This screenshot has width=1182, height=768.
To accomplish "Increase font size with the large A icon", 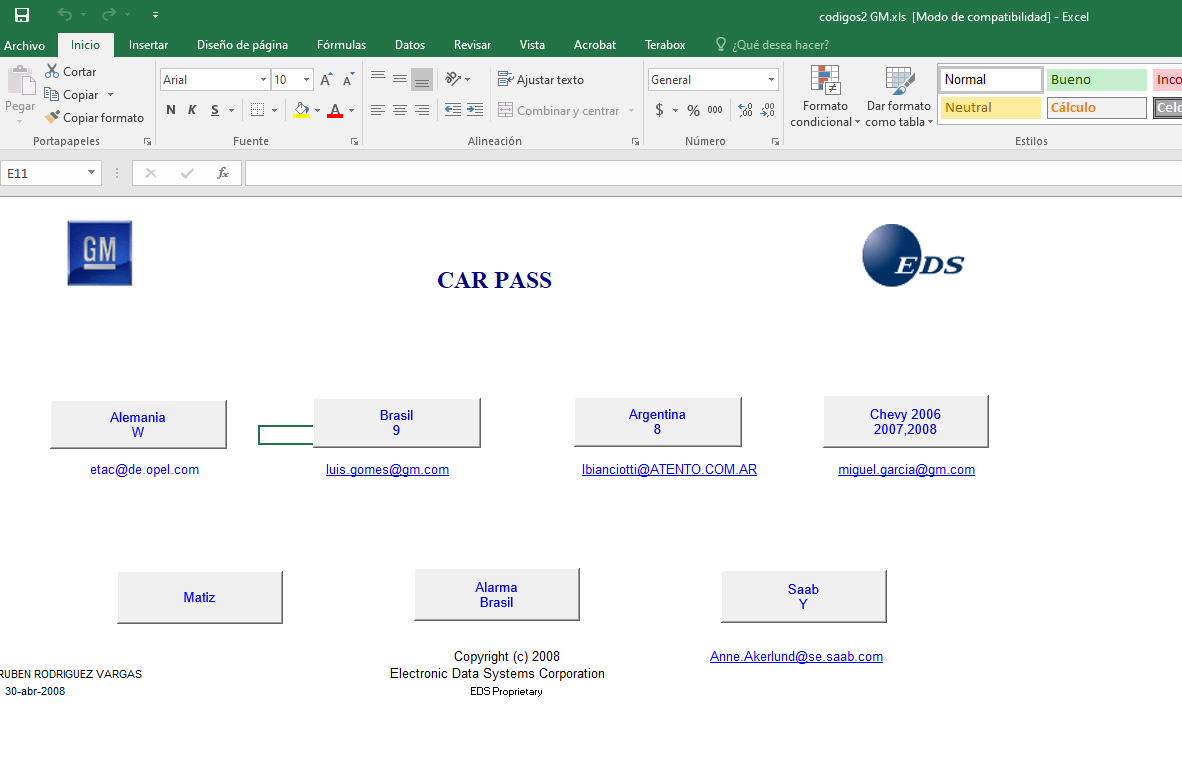I will (x=326, y=80).
